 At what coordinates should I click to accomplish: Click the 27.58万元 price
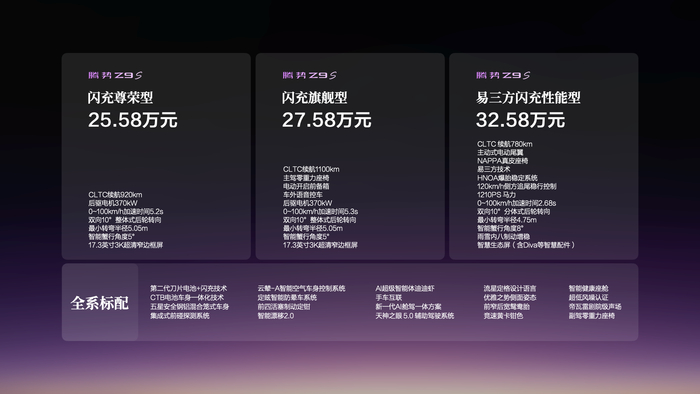point(326,120)
